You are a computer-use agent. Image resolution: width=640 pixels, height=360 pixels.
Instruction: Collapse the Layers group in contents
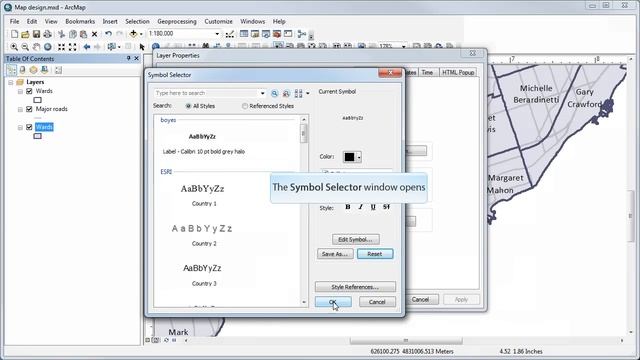[x=11, y=82]
